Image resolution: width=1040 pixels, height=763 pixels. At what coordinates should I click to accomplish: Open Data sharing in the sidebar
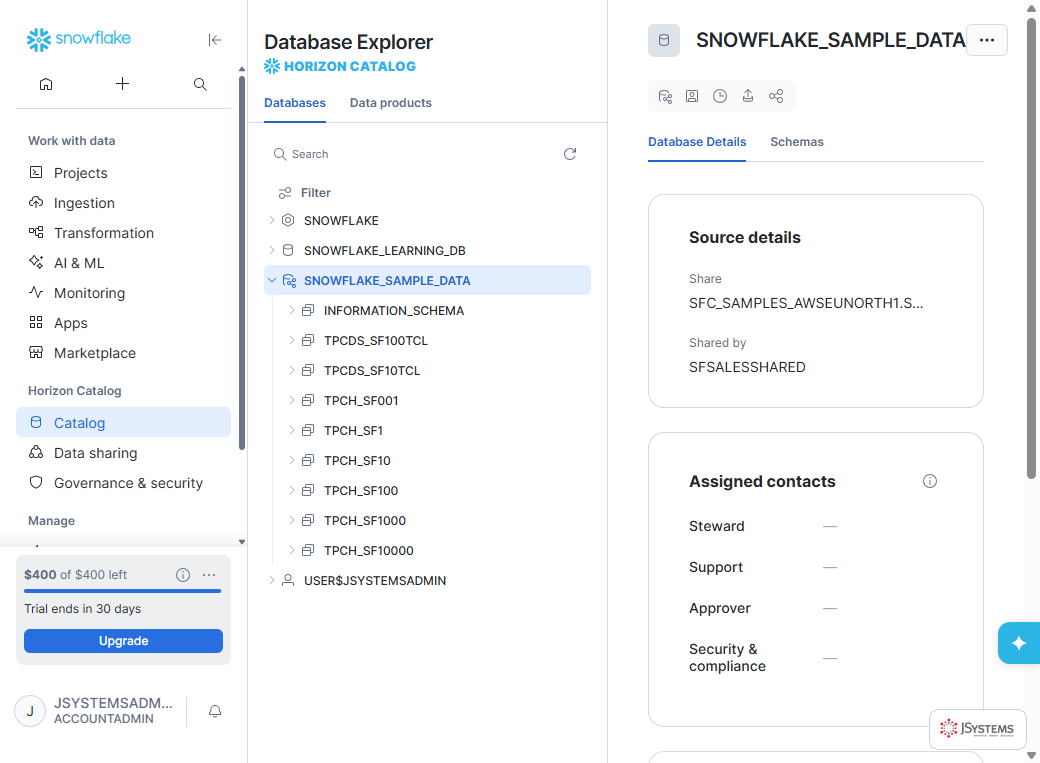pyautogui.click(x=123, y=452)
